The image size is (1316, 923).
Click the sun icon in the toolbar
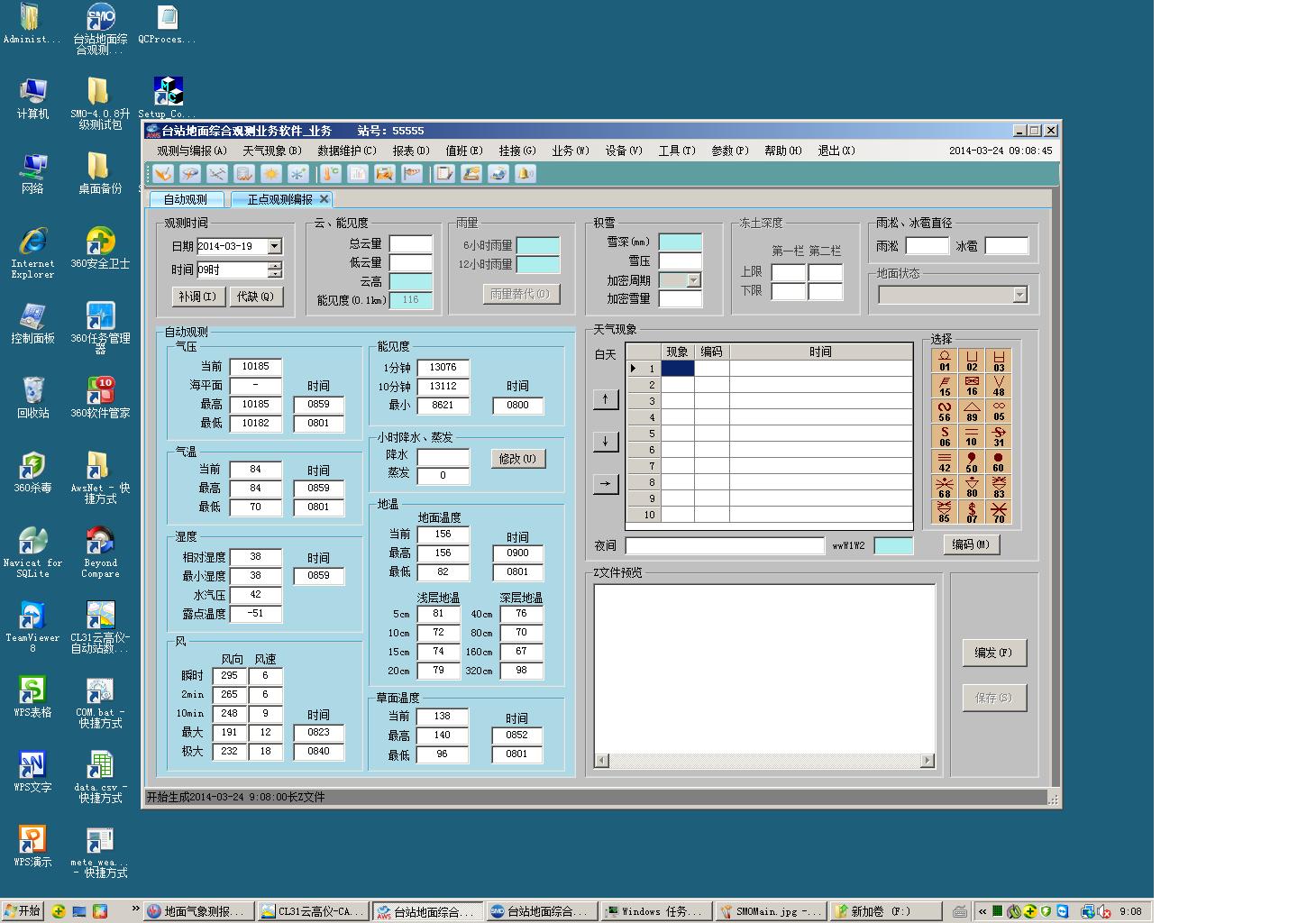point(271,174)
